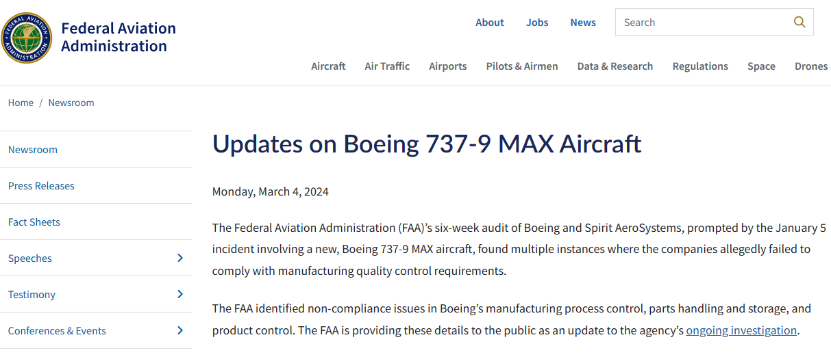Screen dimensions: 831x360
Task: Follow the ongoing investigation link
Action: (x=741, y=331)
